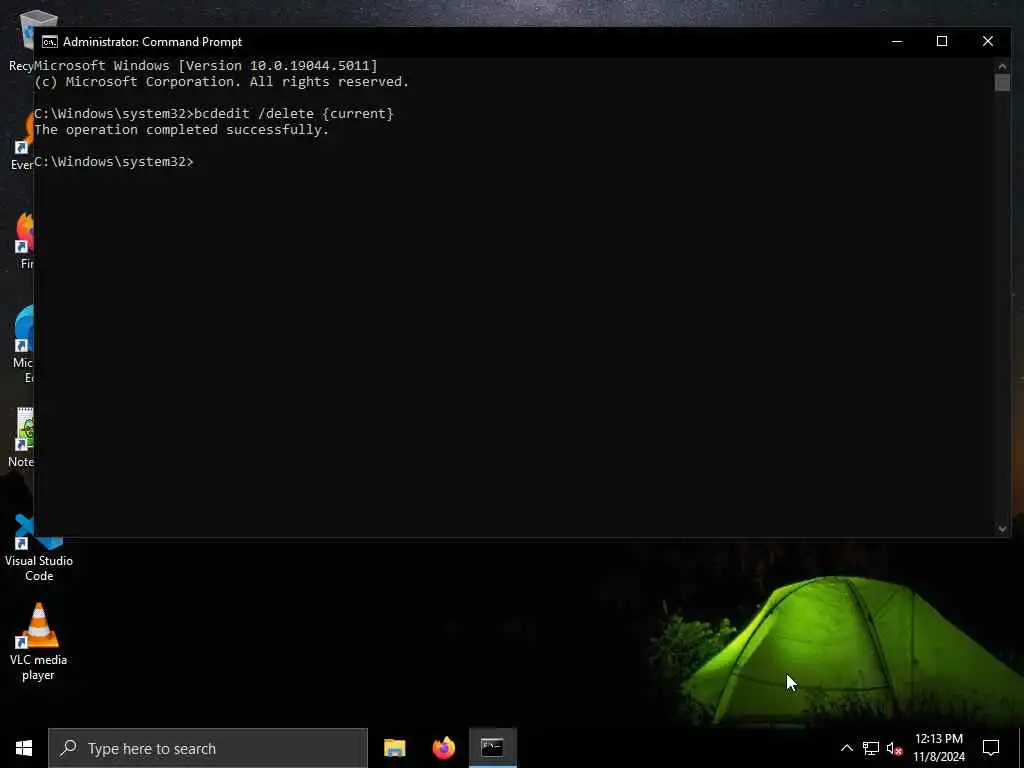1024x768 pixels.
Task: Select the Recycle Bin desktop icon
Action: tap(21, 40)
